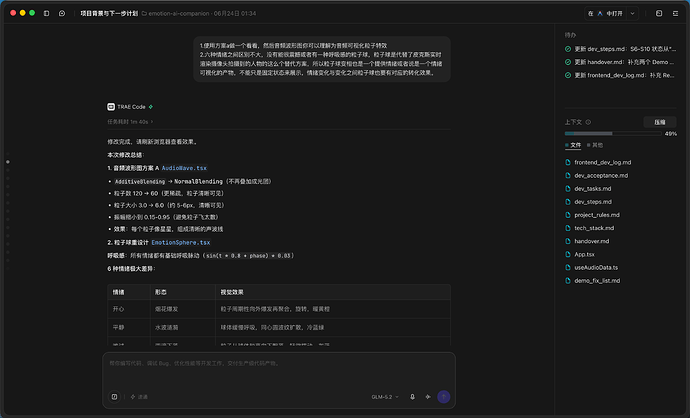This screenshot has height=418, width=690.
Task: Open the GLM-5.2 model dropdown
Action: (385, 397)
